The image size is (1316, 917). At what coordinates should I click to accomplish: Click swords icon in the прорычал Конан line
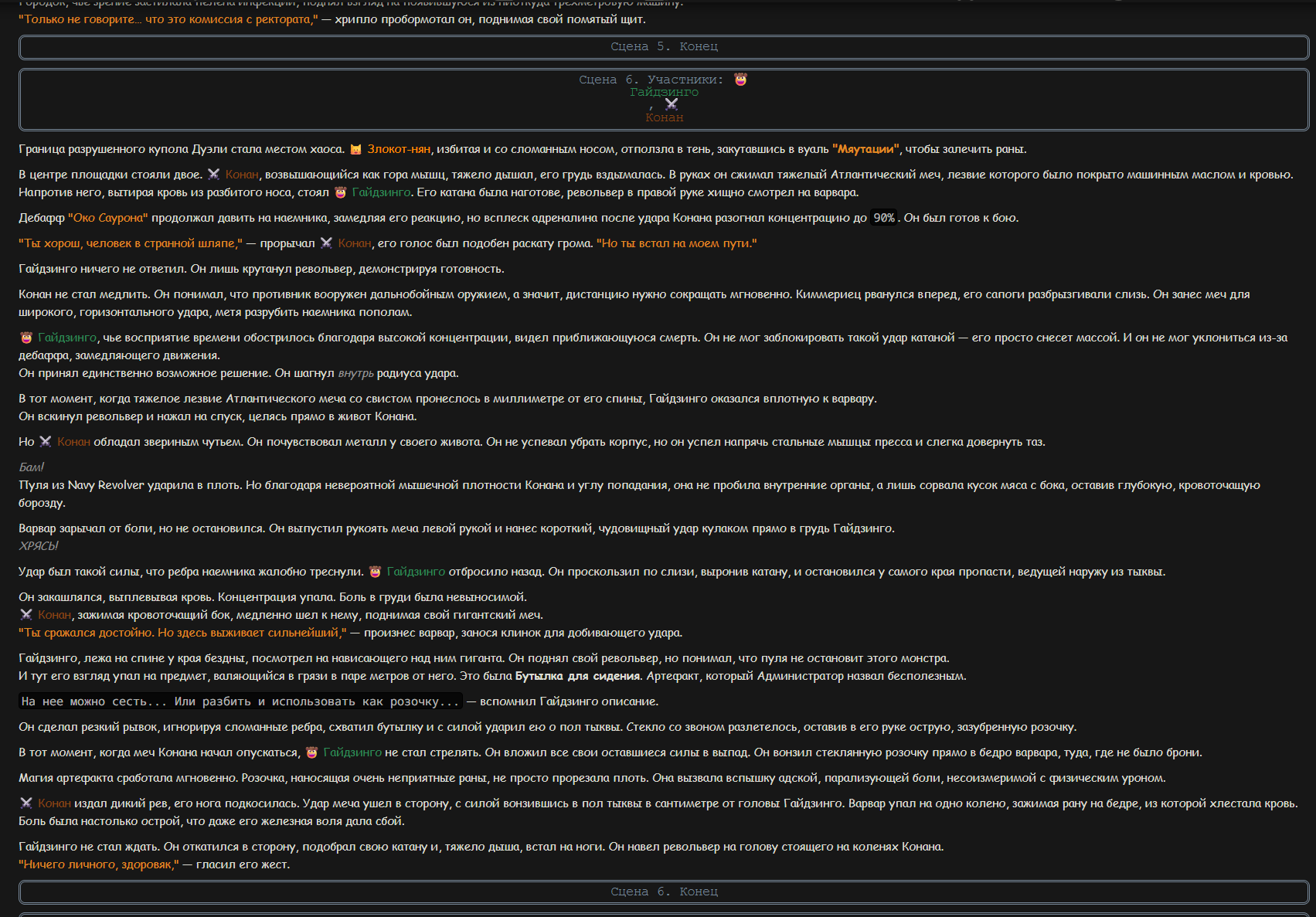tap(326, 243)
